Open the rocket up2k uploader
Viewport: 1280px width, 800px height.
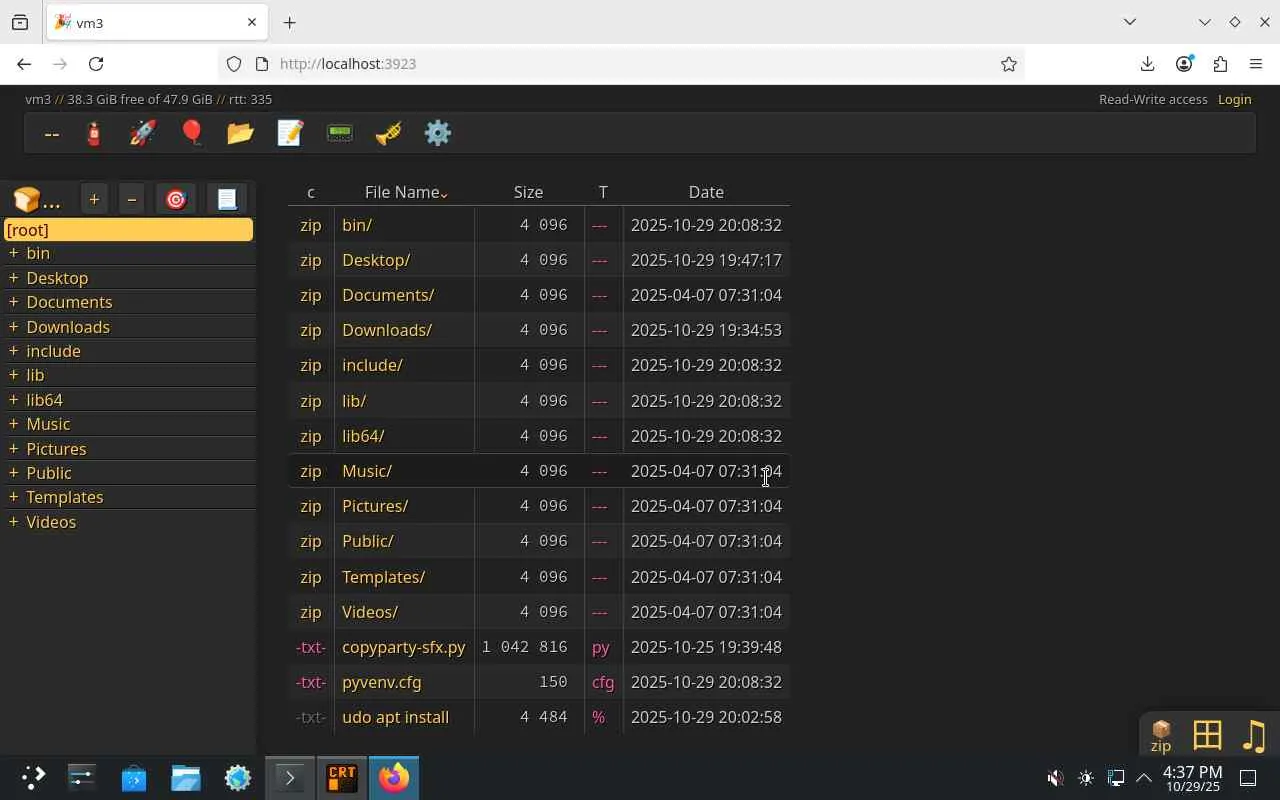coord(143,133)
